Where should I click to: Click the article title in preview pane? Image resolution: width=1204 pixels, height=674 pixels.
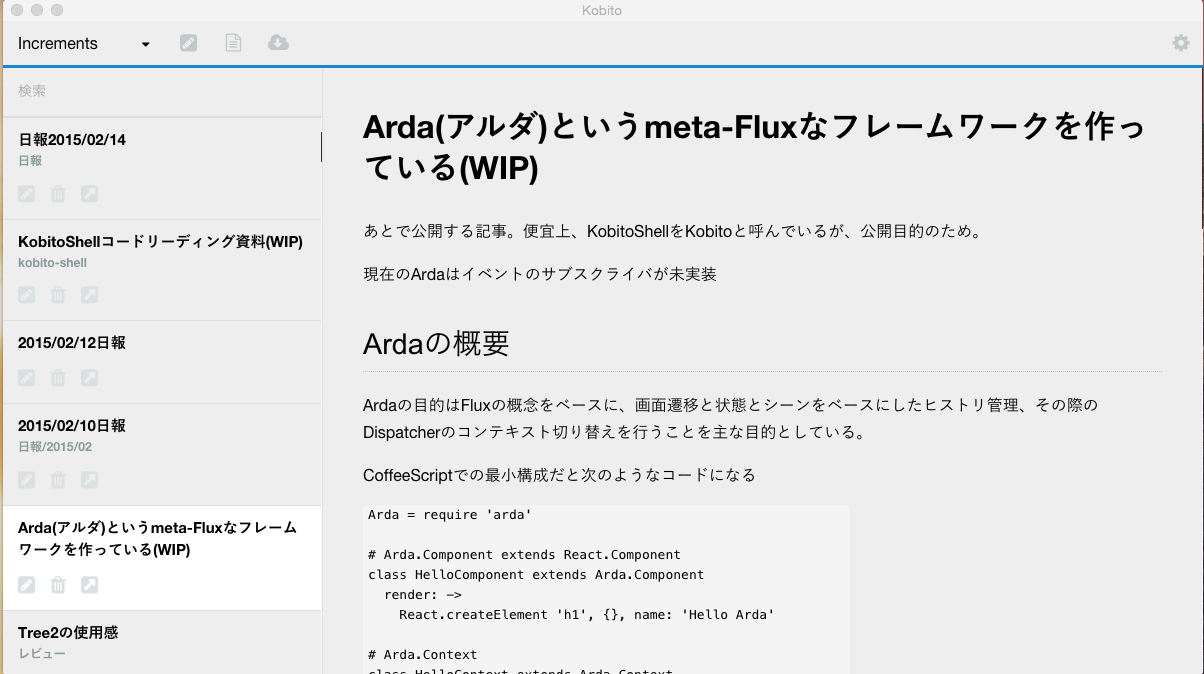tap(755, 148)
